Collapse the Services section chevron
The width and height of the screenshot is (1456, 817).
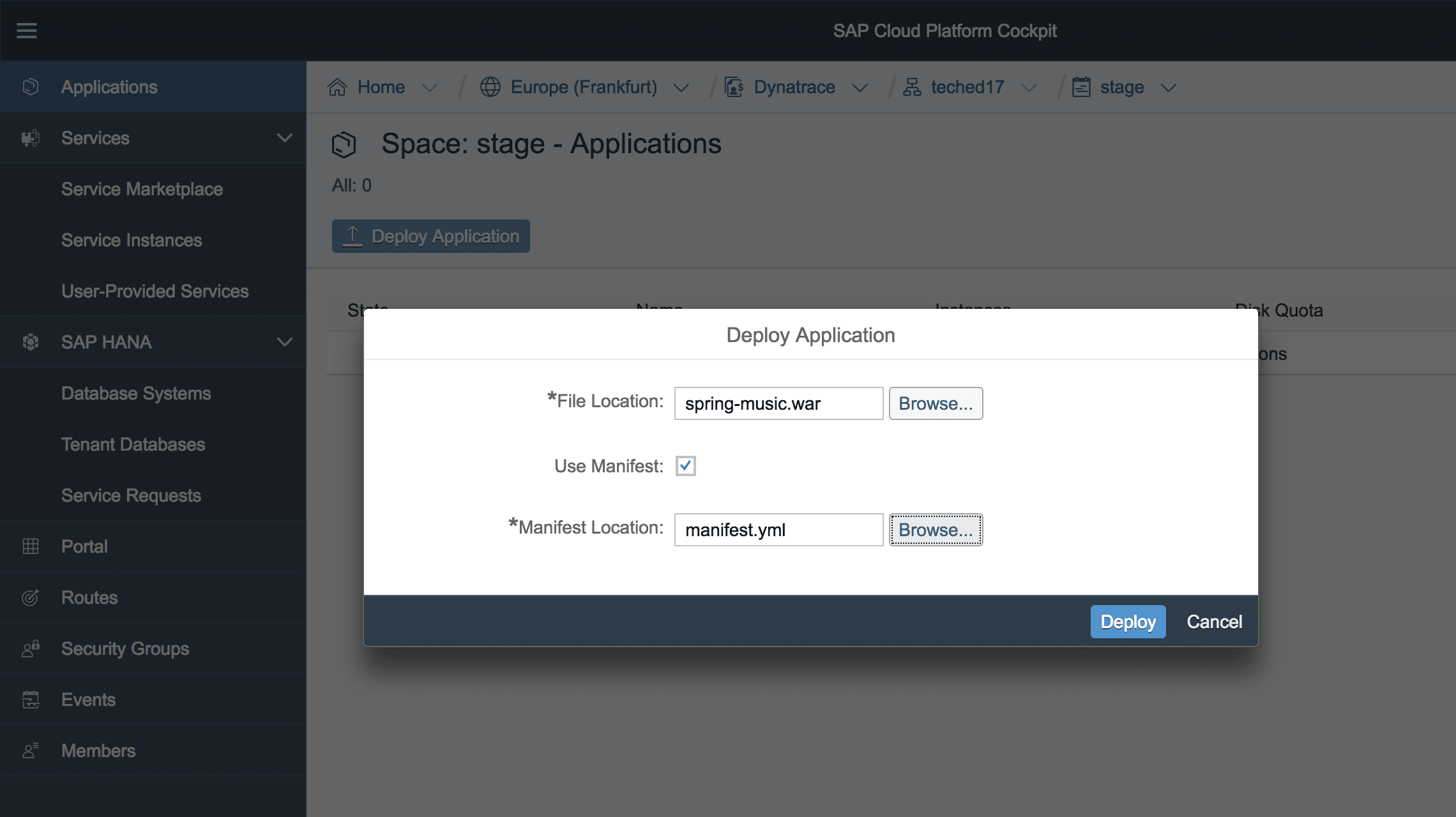284,138
